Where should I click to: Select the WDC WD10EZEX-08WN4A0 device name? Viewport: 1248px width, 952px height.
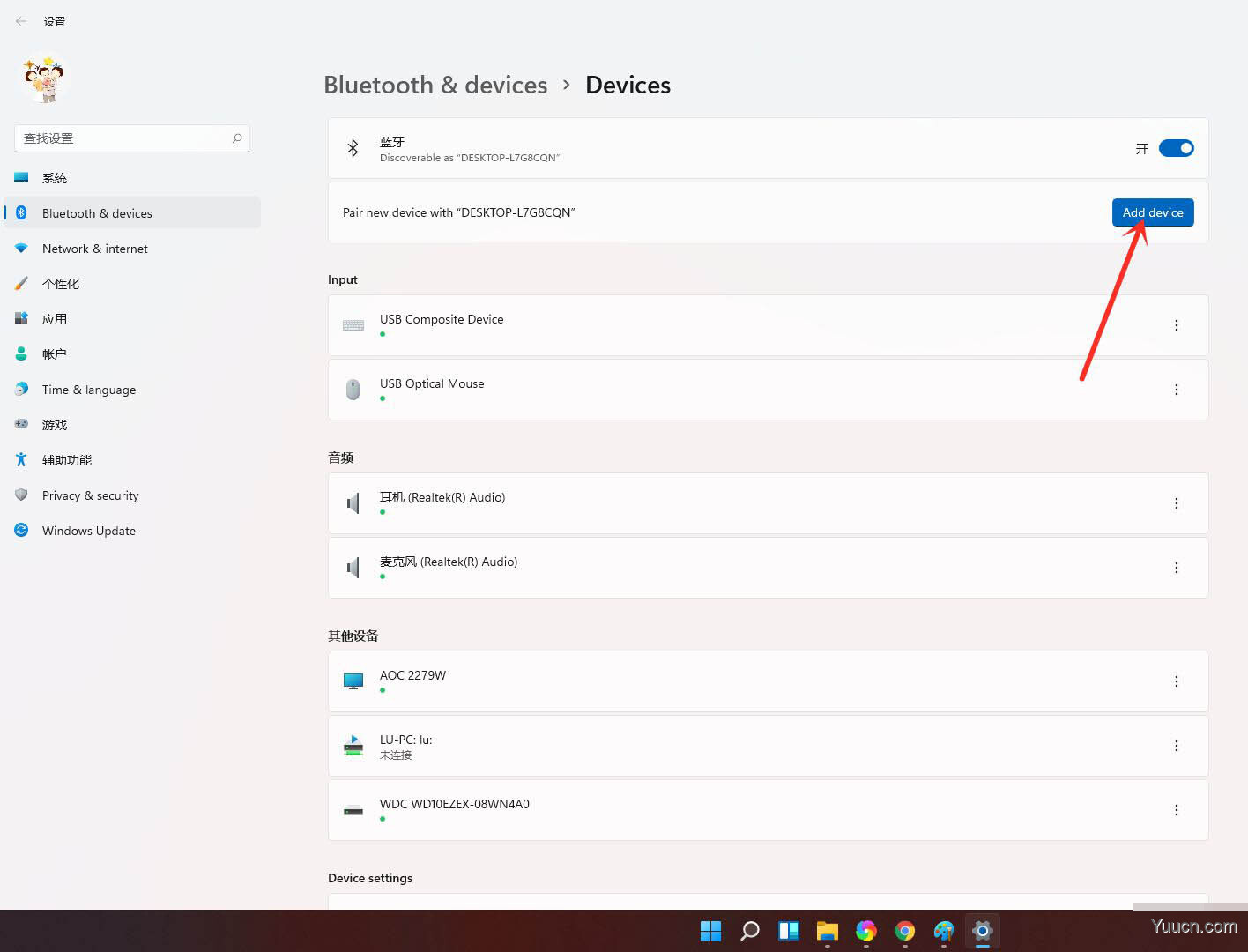click(x=455, y=804)
